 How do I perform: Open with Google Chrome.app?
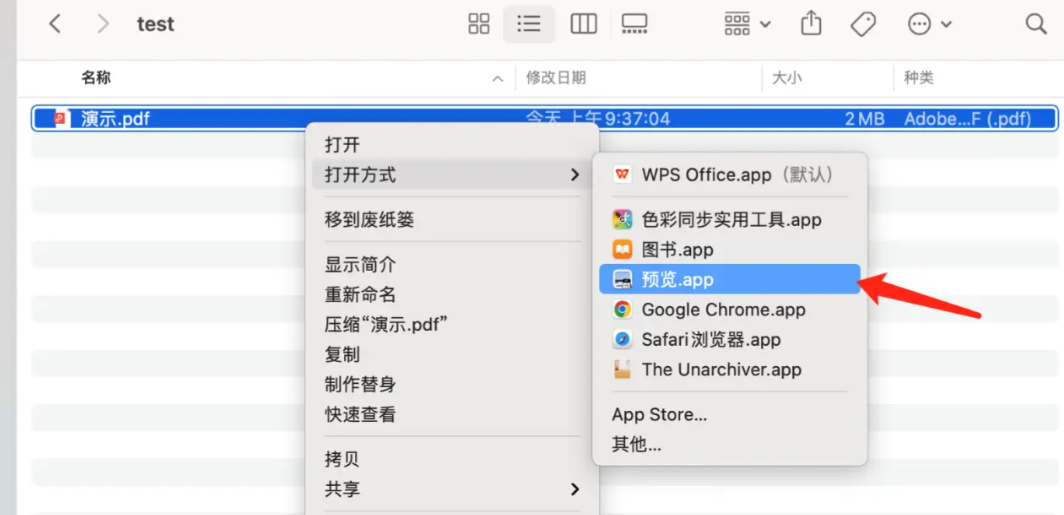[x=730, y=309]
